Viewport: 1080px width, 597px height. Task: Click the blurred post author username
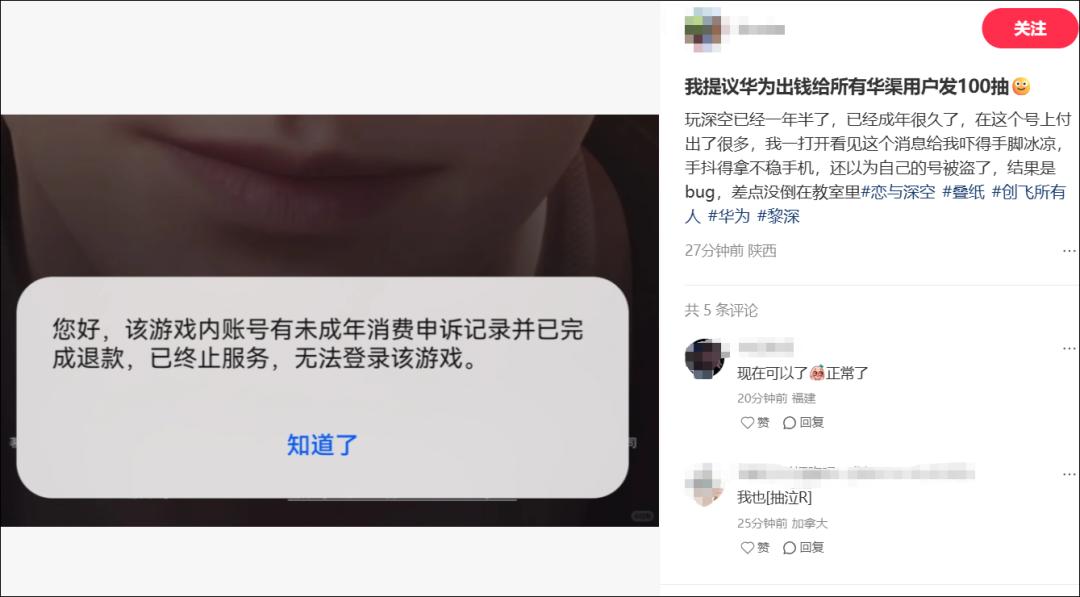(x=761, y=30)
